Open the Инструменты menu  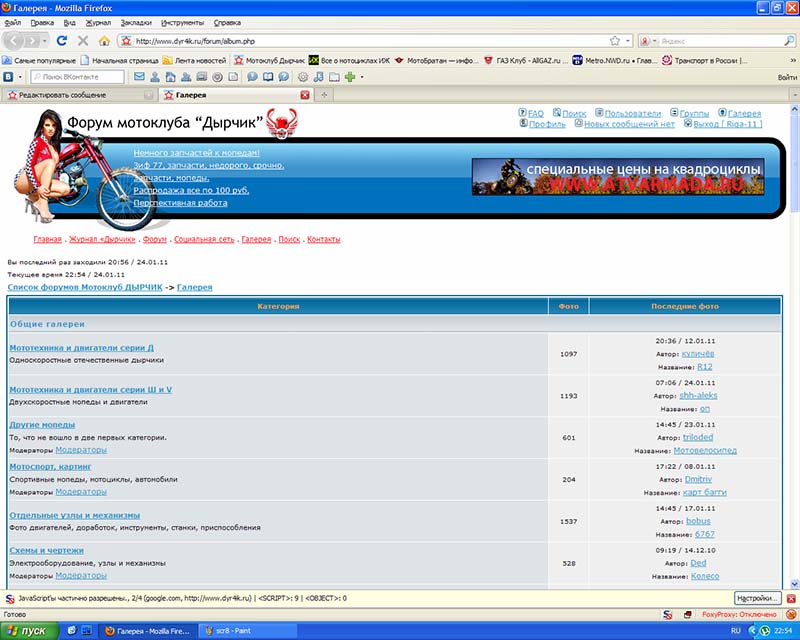(x=182, y=22)
